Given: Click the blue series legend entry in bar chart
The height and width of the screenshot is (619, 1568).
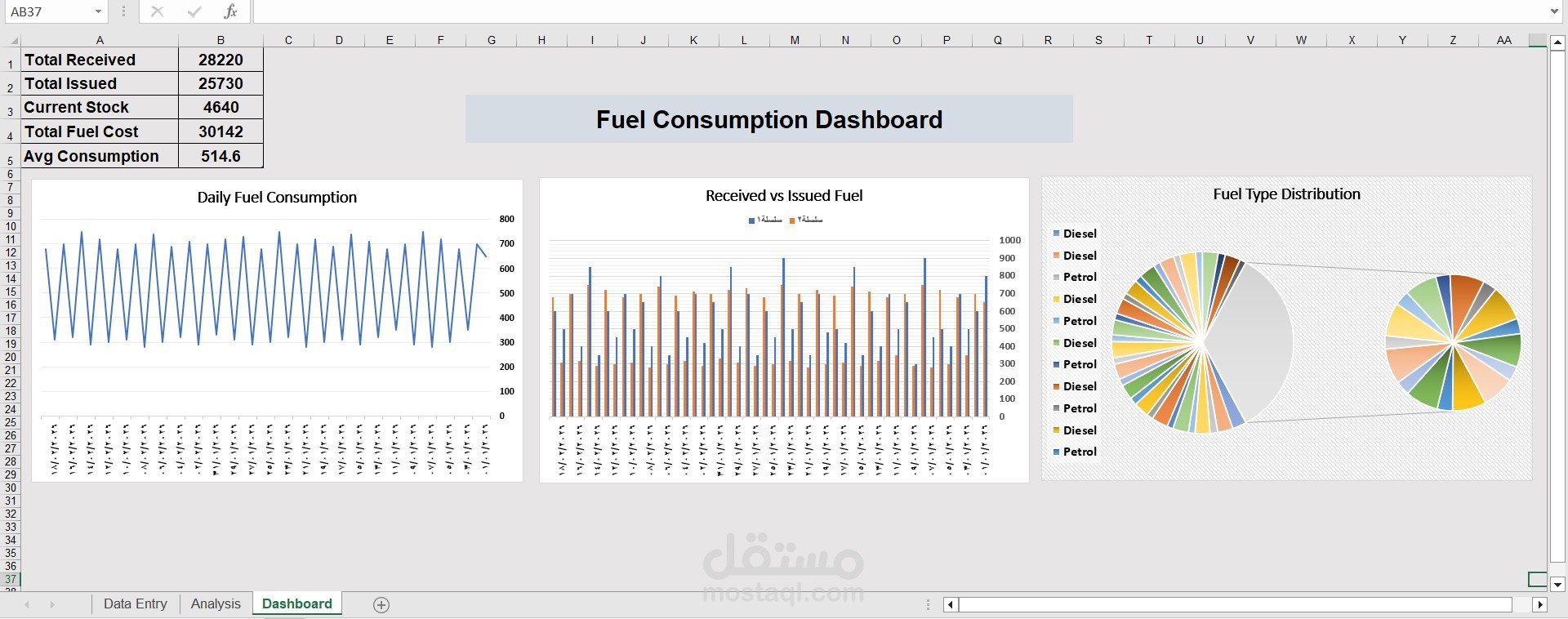Looking at the screenshot, I should pyautogui.click(x=765, y=220).
